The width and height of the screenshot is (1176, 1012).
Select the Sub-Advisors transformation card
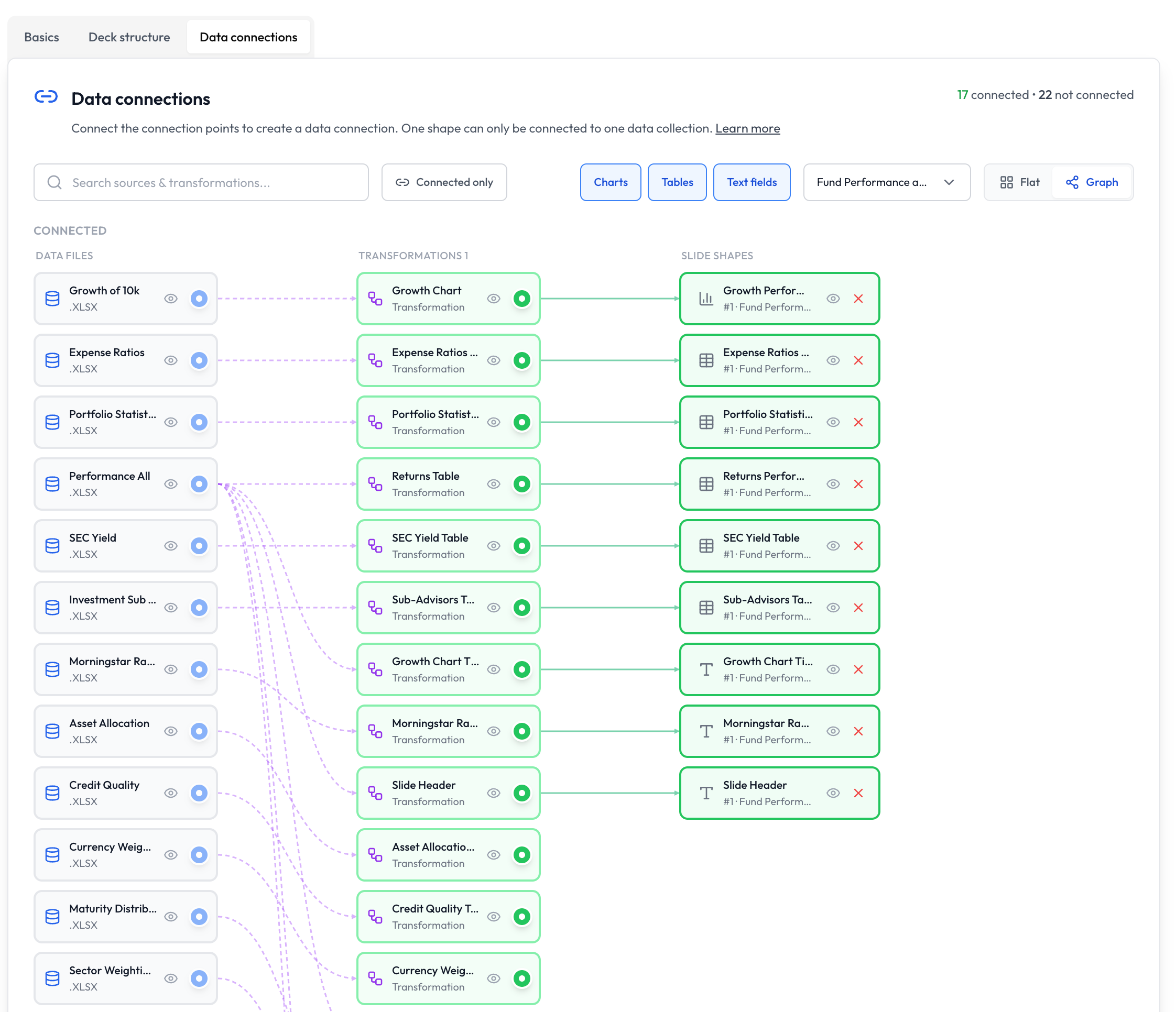[x=449, y=608]
